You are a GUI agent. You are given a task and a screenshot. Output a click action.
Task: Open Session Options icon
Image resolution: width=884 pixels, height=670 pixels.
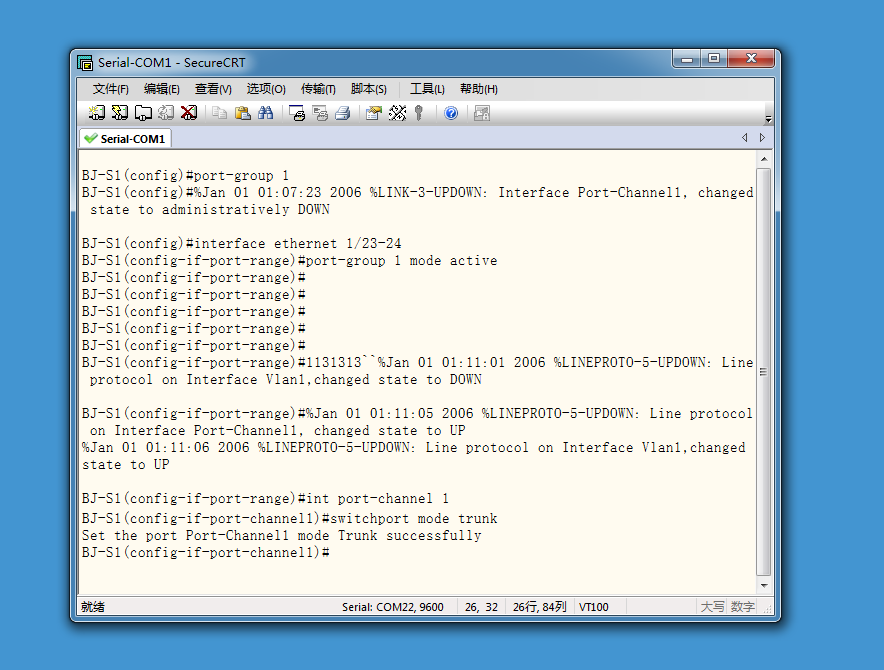click(x=374, y=113)
